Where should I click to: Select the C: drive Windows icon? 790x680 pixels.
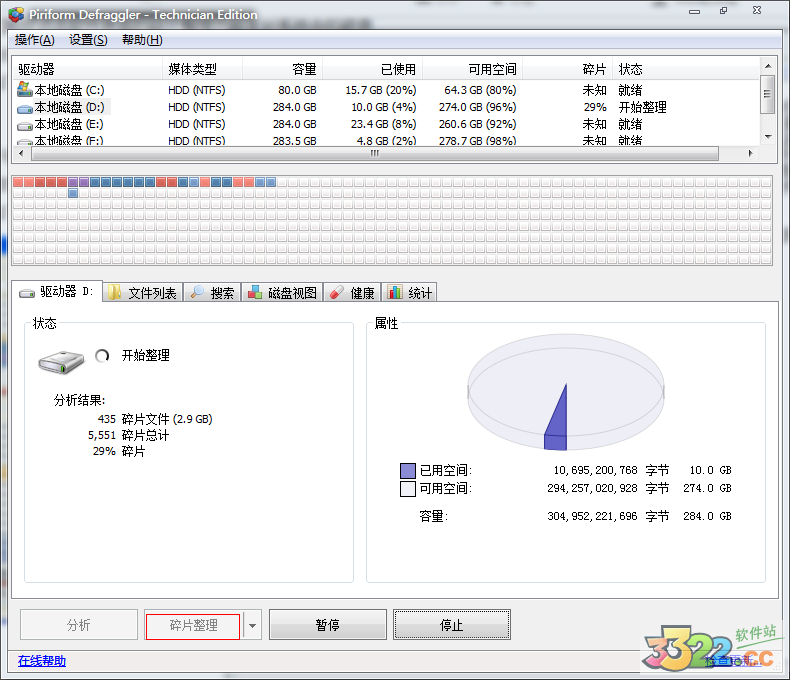tap(24, 89)
